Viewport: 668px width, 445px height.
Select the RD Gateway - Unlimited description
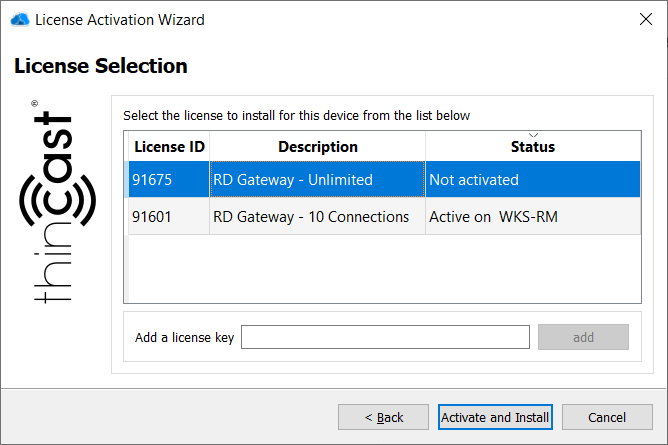[318, 179]
